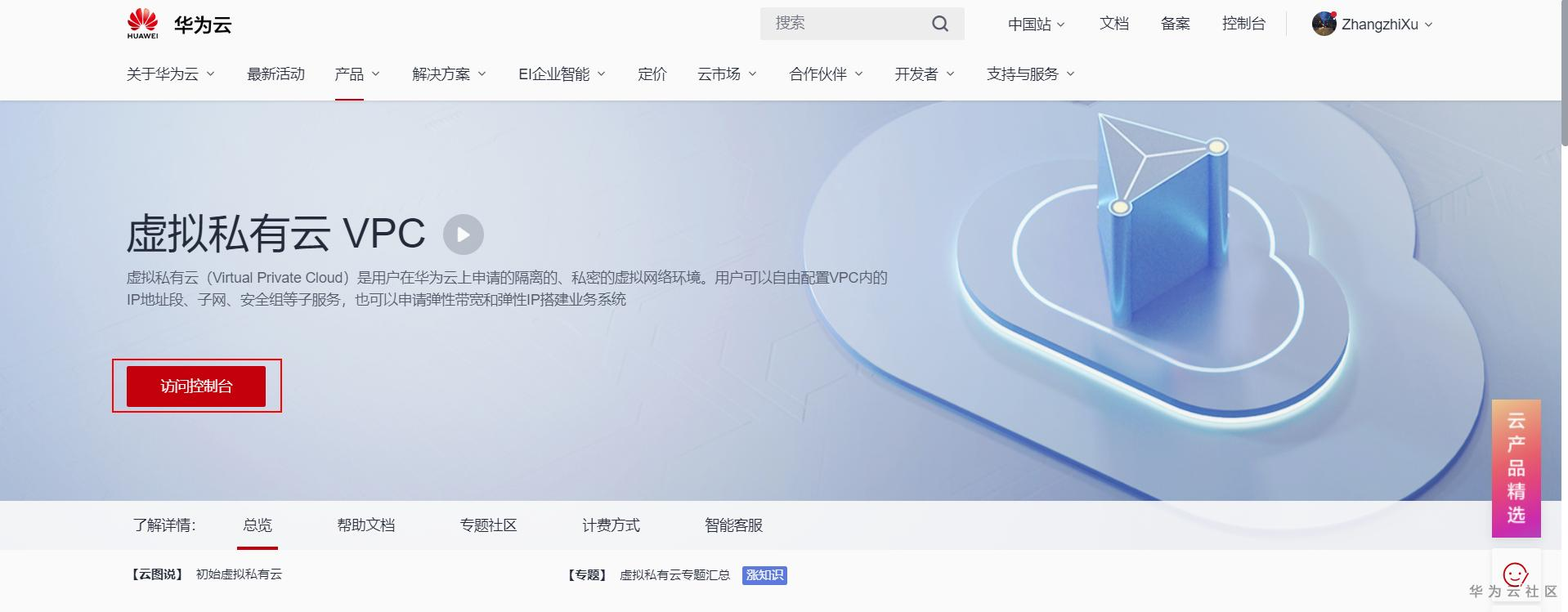The height and width of the screenshot is (612, 1568).
Task: Expand the 开发者 menu
Action: point(925,74)
